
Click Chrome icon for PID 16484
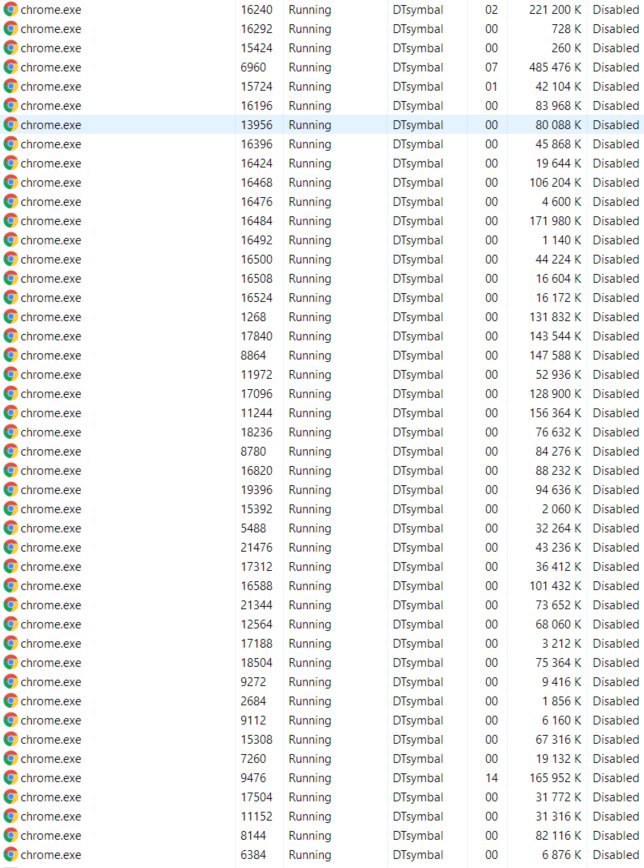pos(11,221)
